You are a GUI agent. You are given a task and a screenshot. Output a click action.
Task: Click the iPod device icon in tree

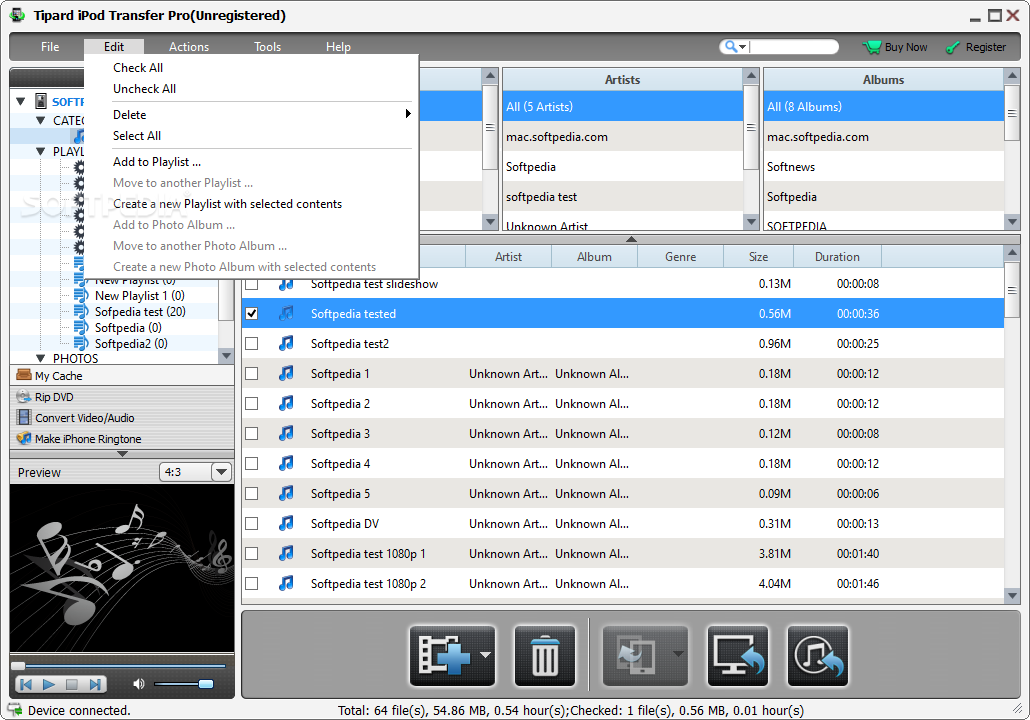pyautogui.click(x=41, y=101)
